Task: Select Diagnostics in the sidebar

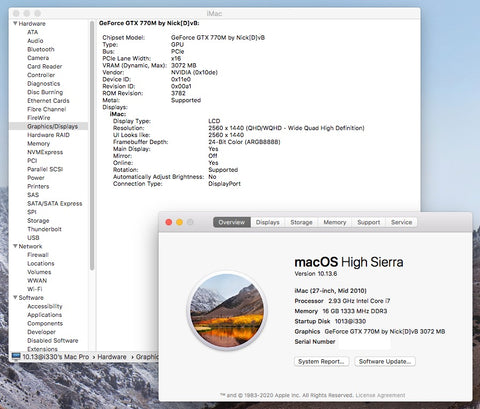Action: (44, 84)
